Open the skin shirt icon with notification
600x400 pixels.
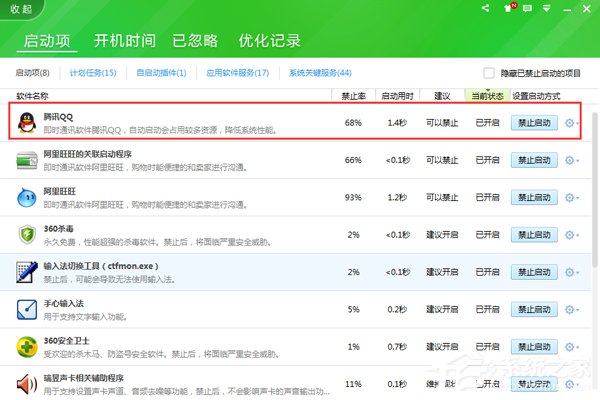pos(509,8)
